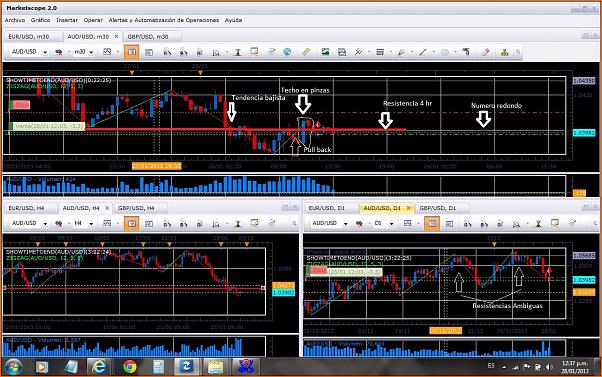Open the Archivo menu
602x377 pixels.
coord(15,20)
